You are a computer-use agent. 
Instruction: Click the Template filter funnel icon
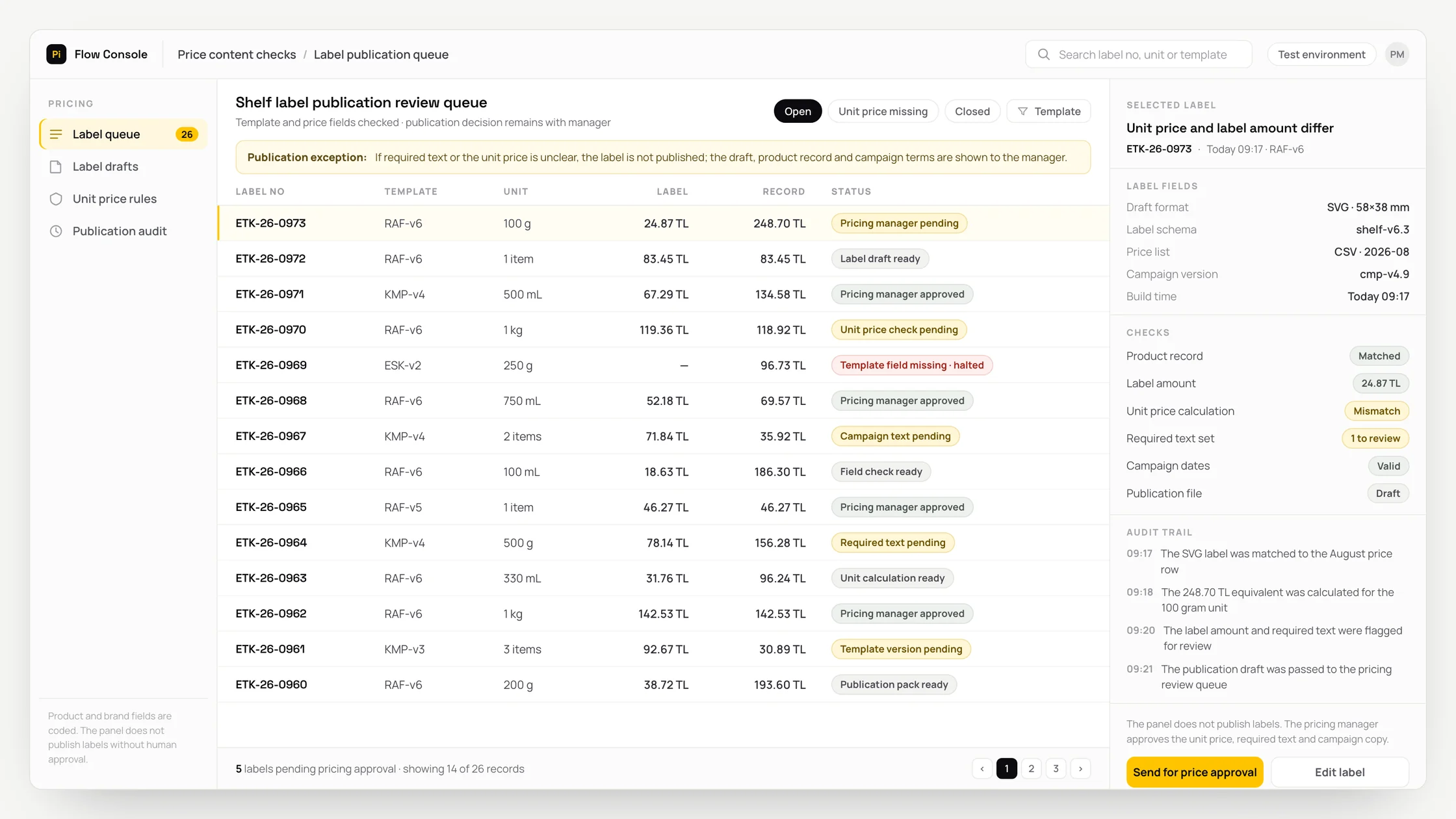point(1022,112)
